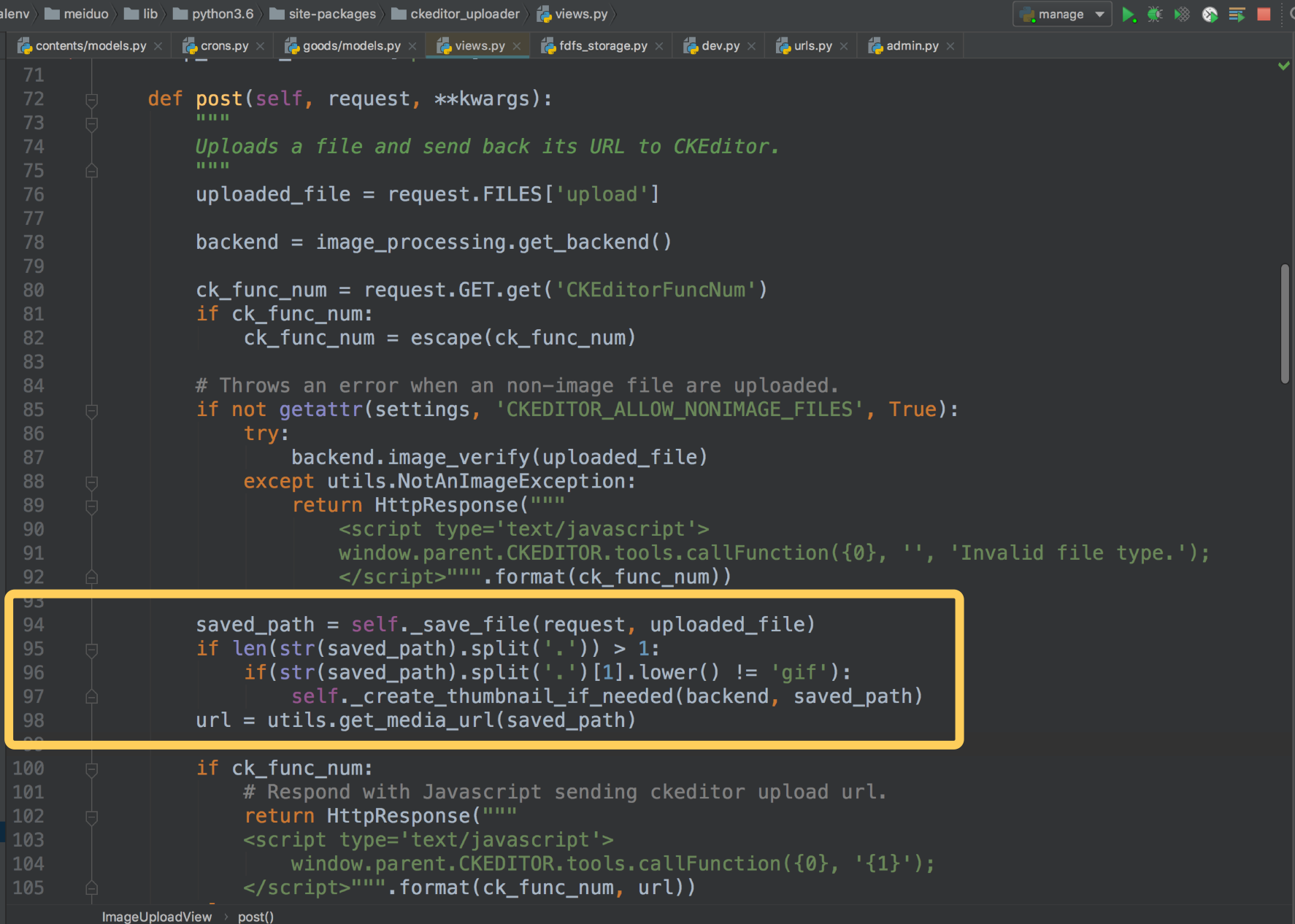Click the fold end marker at line 97
Screen dimensions: 1295x924
[92, 697]
